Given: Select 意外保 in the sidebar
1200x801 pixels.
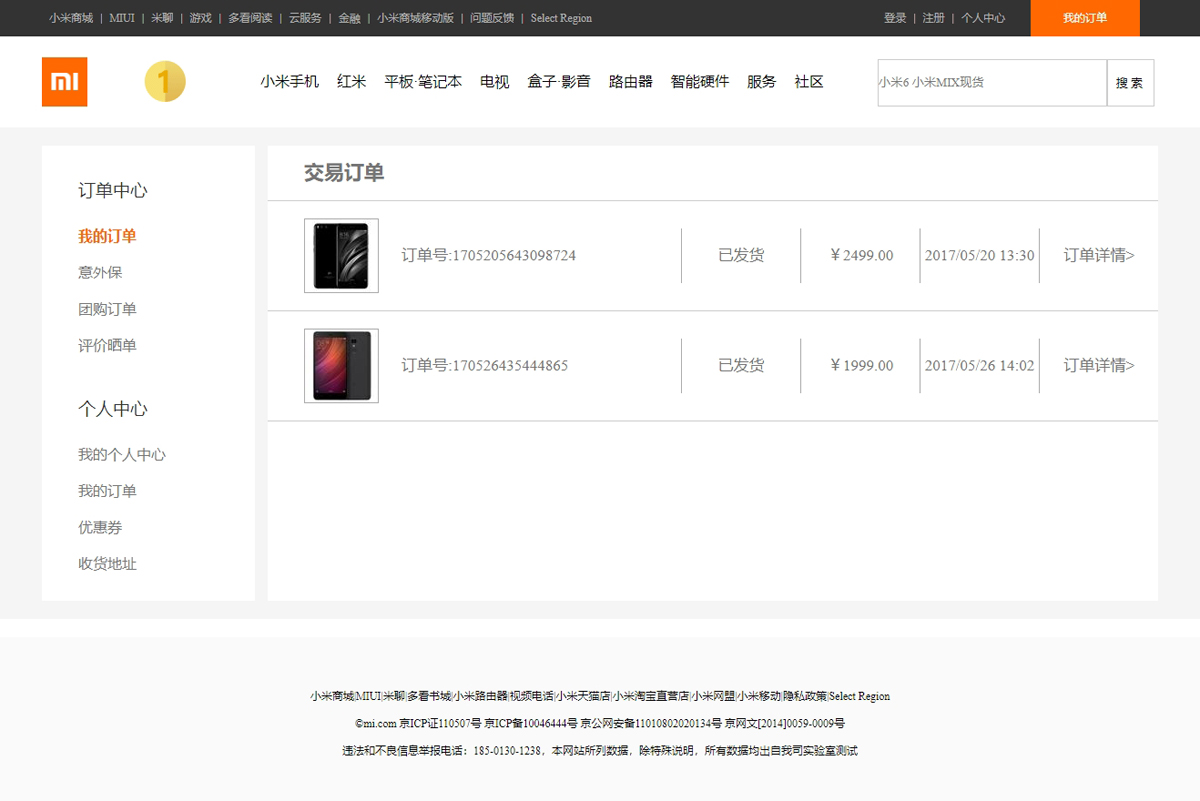Looking at the screenshot, I should point(100,272).
